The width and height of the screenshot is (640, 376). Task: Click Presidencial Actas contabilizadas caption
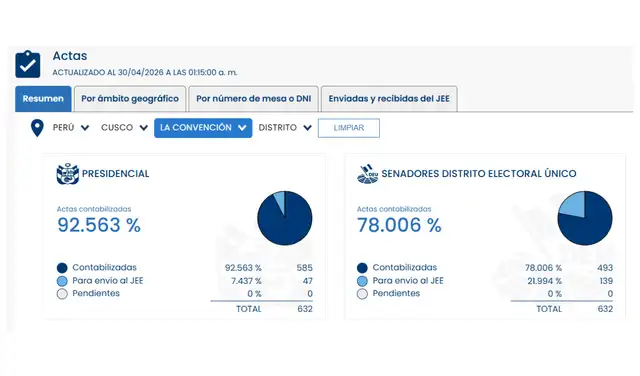point(94,209)
